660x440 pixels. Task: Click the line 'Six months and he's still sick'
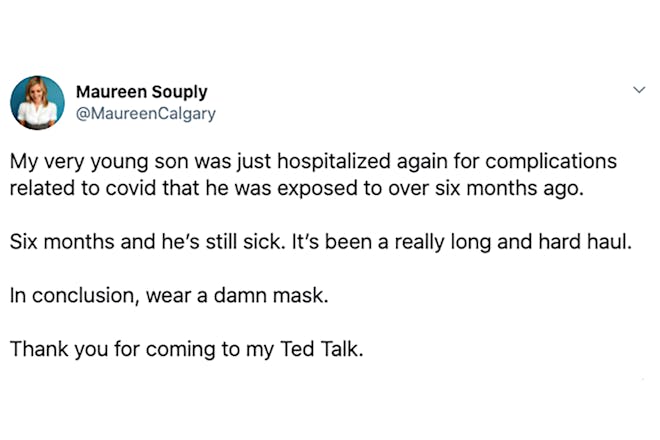point(321,242)
